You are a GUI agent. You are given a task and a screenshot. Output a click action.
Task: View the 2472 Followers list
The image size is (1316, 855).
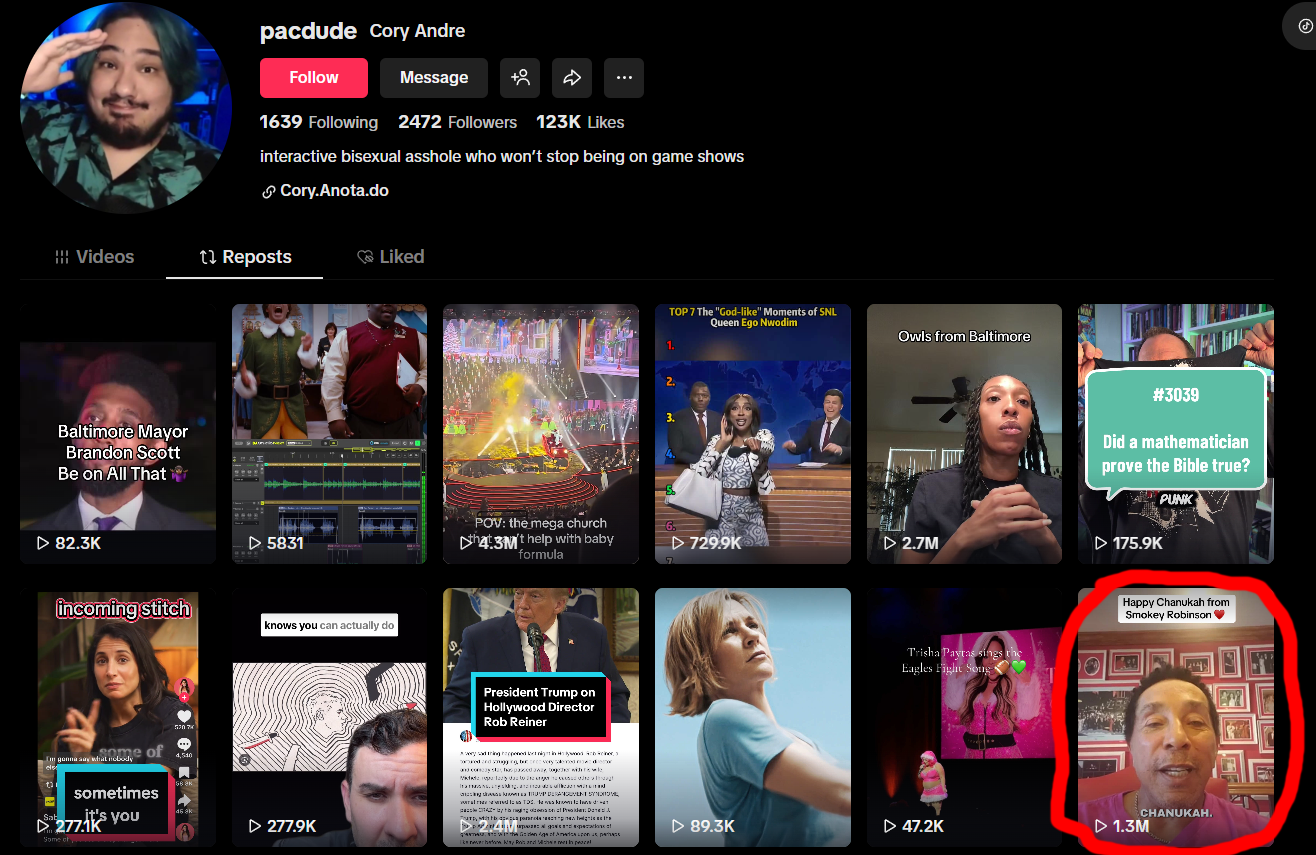click(458, 122)
